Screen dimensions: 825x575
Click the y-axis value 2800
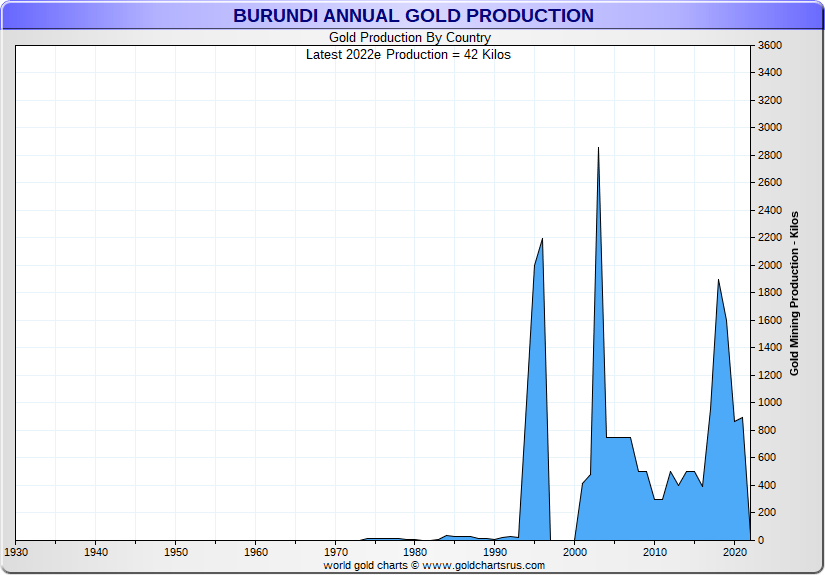click(x=770, y=155)
